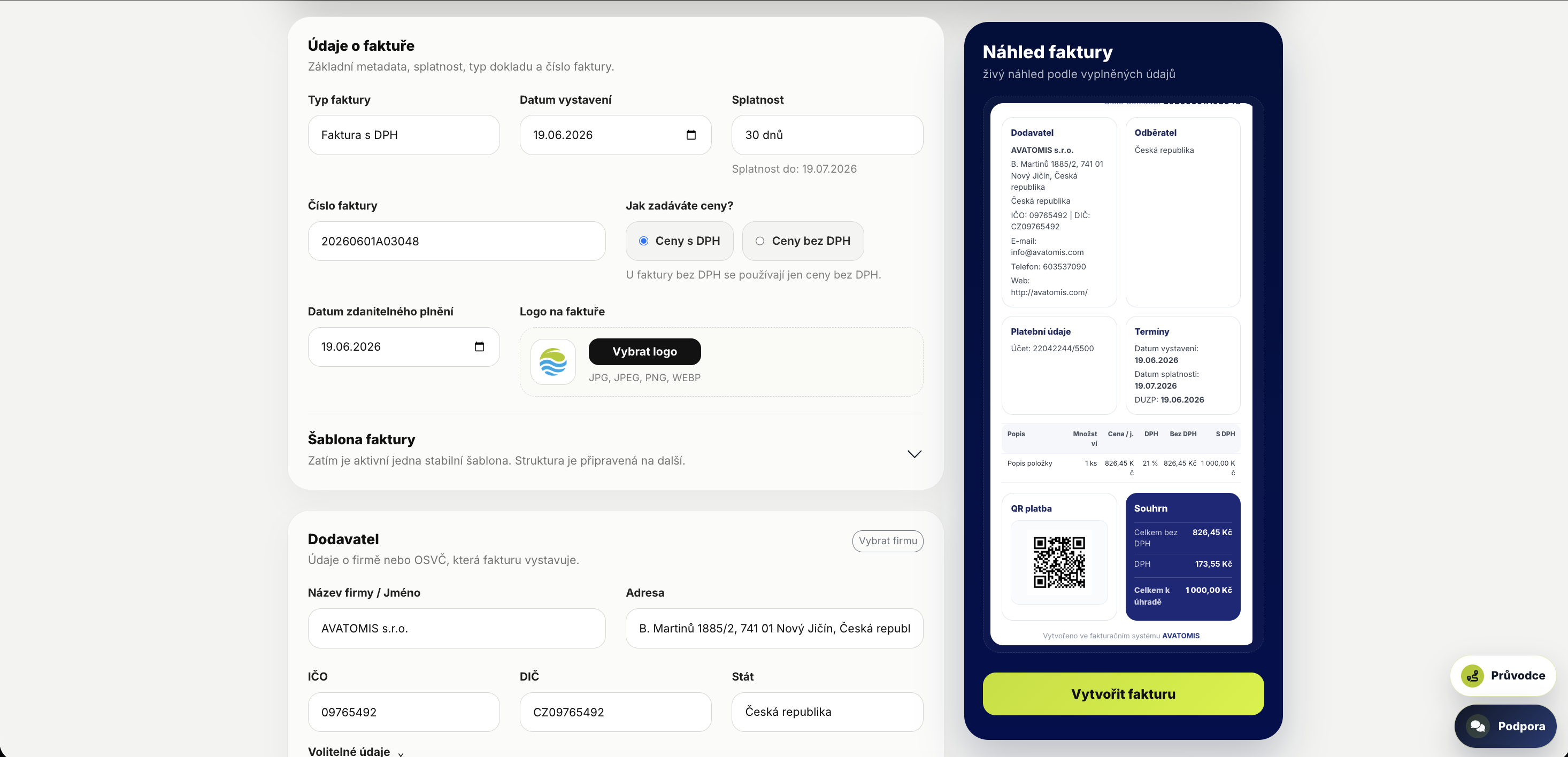
Task: Click the IČO input field
Action: click(x=404, y=712)
